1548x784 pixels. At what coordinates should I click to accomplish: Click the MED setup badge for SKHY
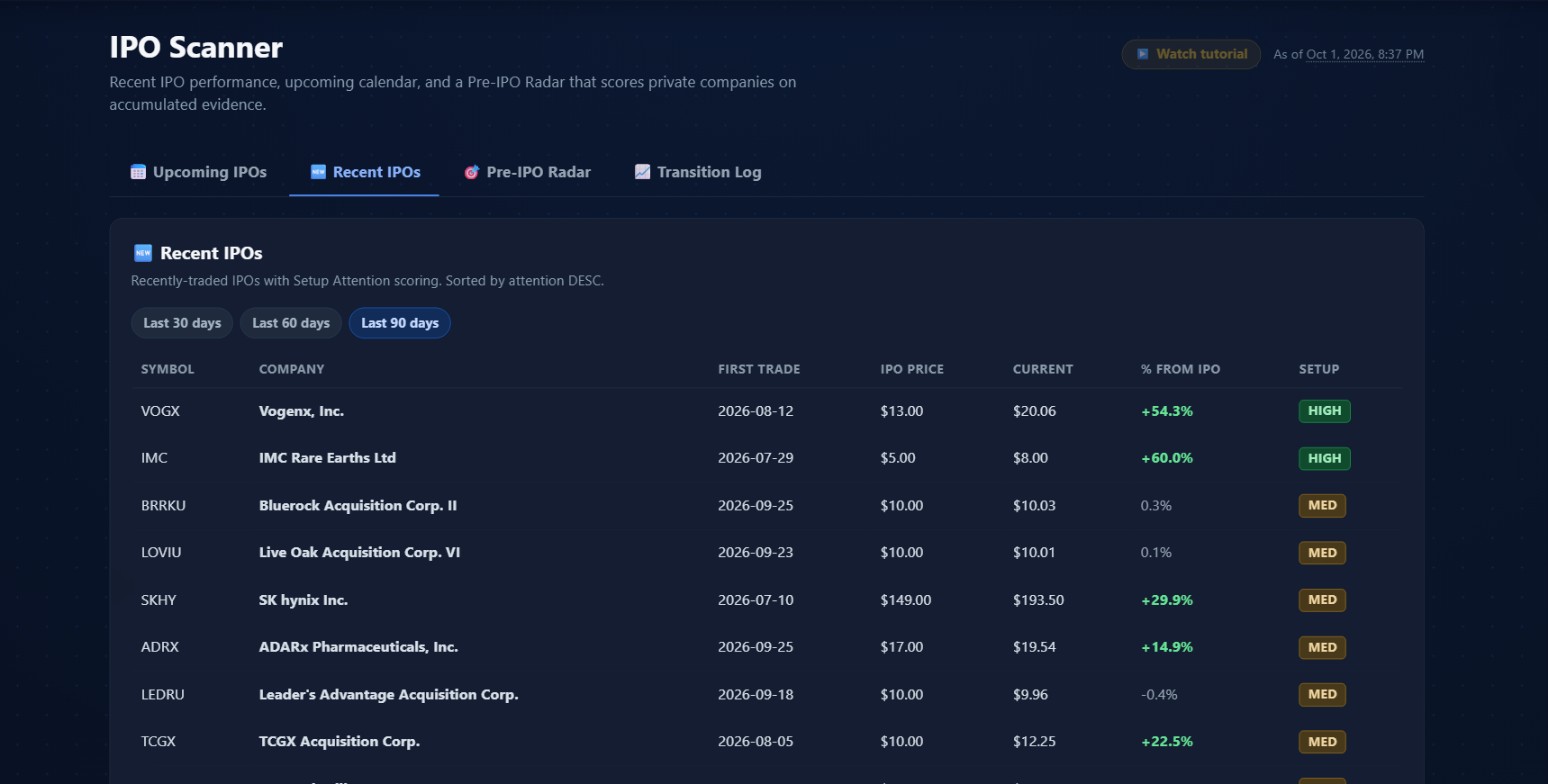point(1322,600)
